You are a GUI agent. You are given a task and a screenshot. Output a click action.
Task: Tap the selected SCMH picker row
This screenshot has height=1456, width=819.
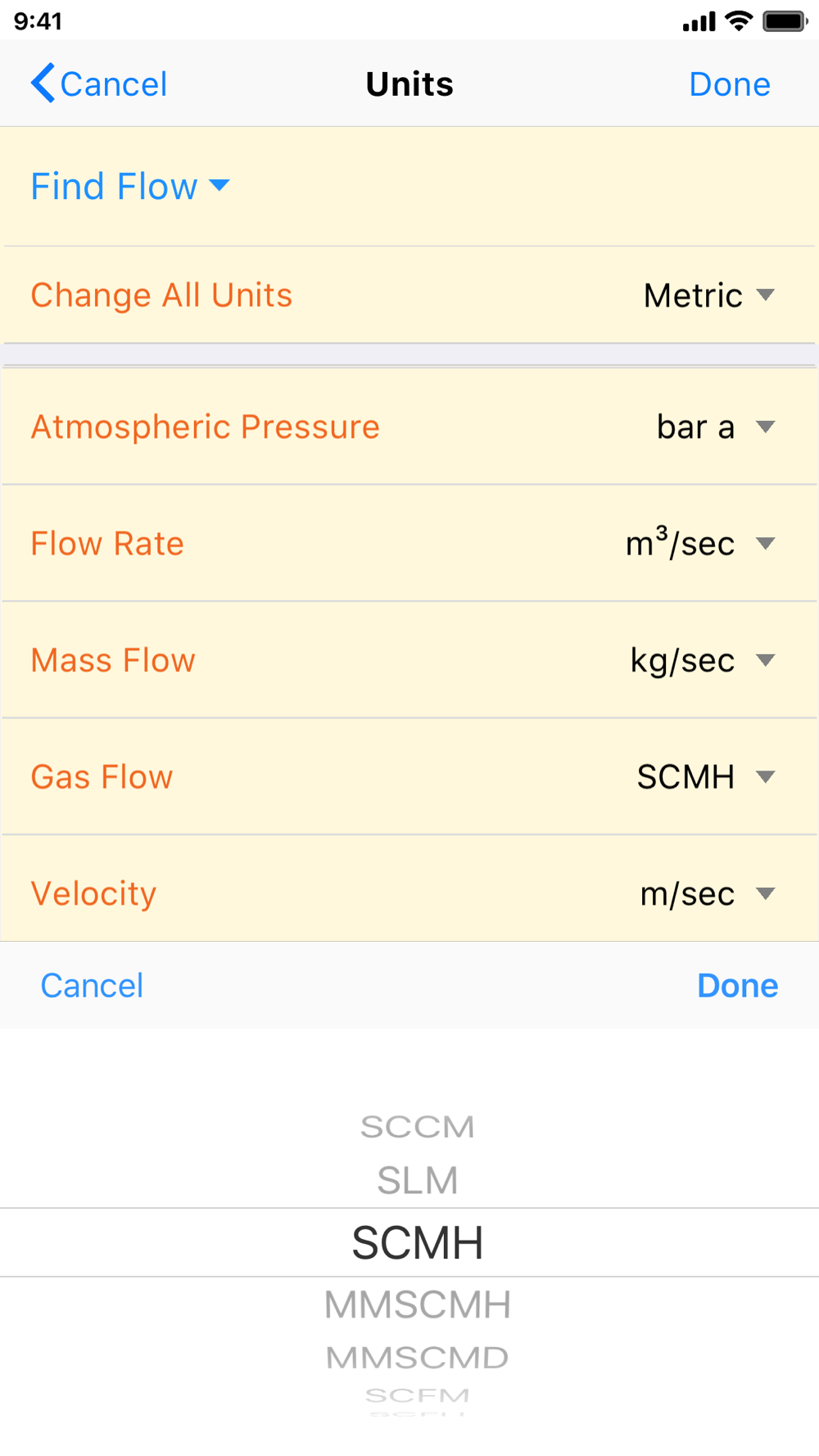click(409, 1242)
